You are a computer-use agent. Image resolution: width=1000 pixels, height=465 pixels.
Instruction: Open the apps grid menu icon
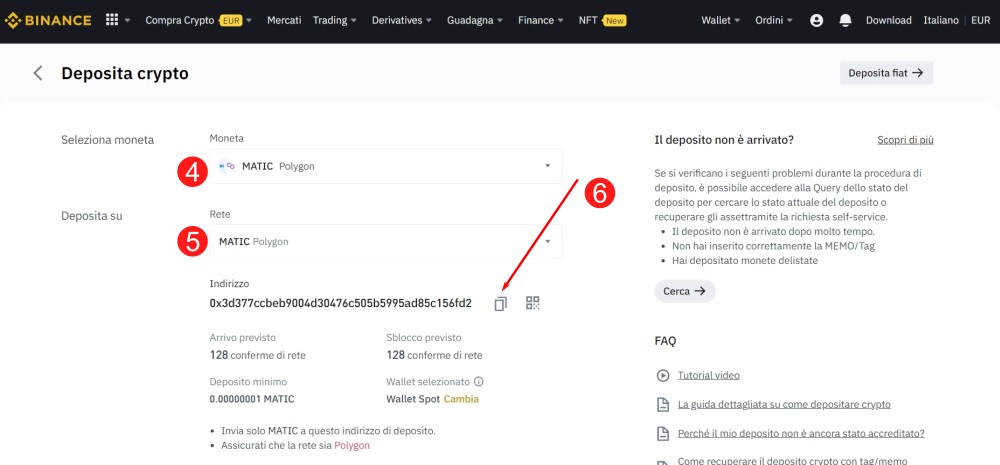[112, 20]
